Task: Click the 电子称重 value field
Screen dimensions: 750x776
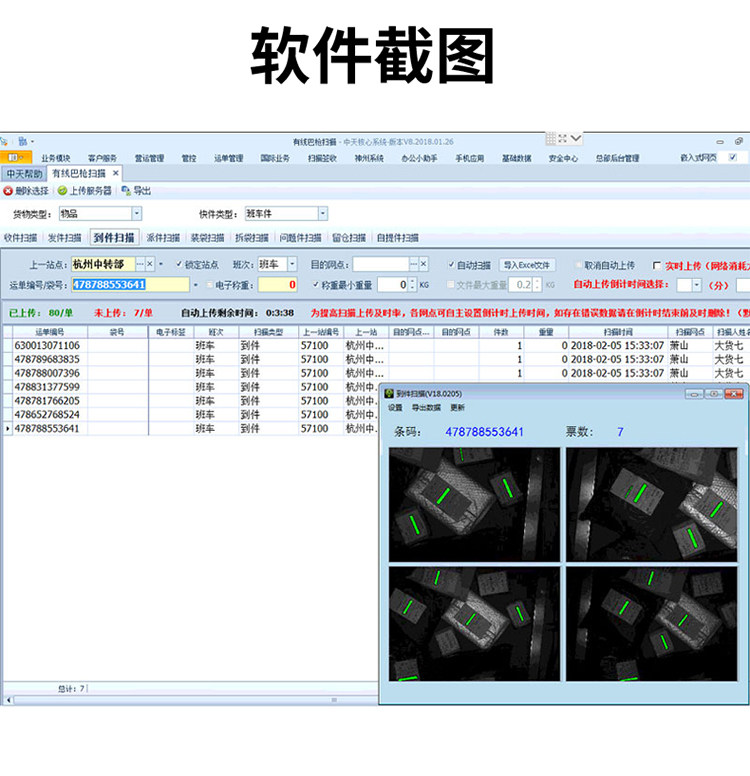Action: (277, 285)
